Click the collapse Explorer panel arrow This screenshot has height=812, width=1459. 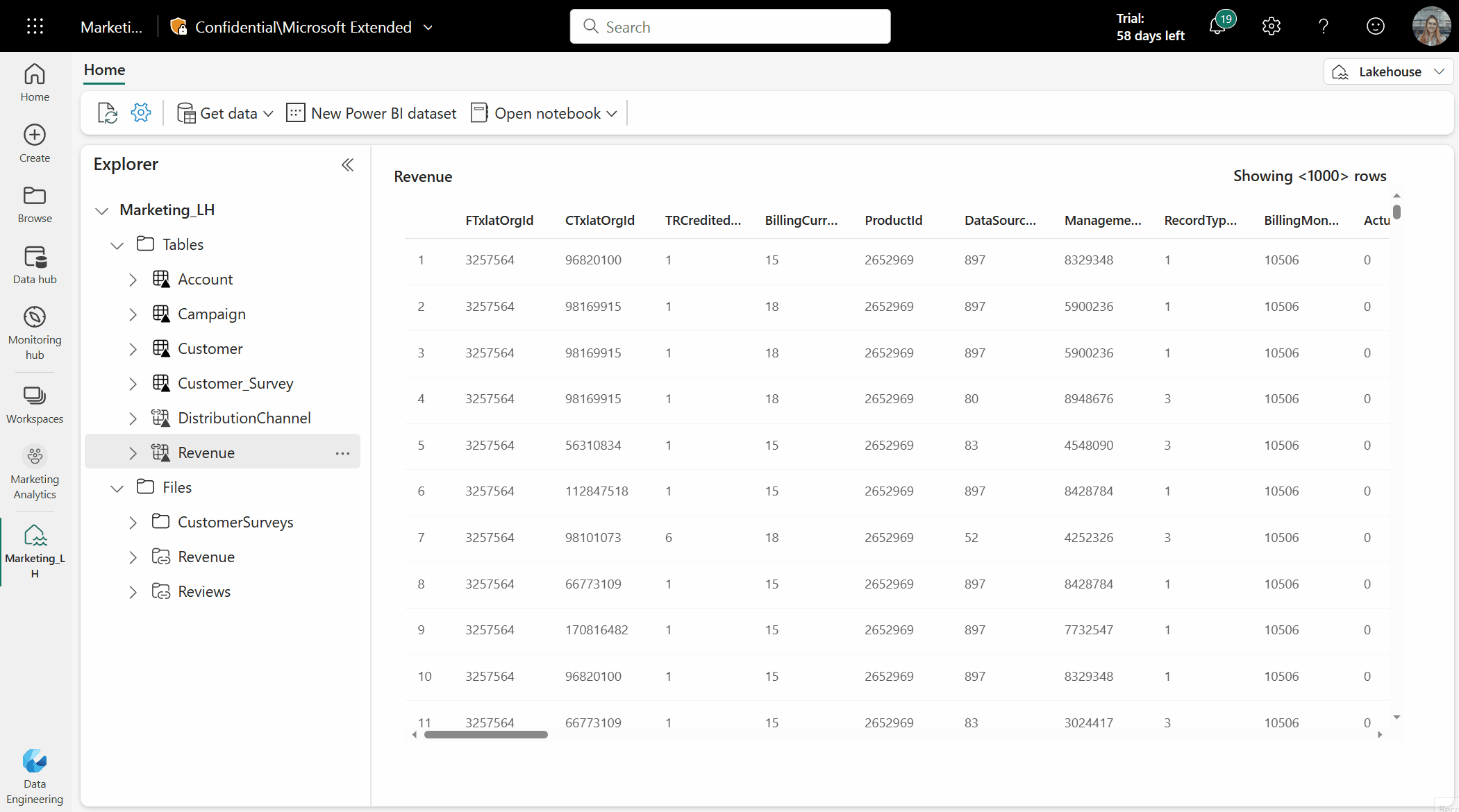point(347,164)
